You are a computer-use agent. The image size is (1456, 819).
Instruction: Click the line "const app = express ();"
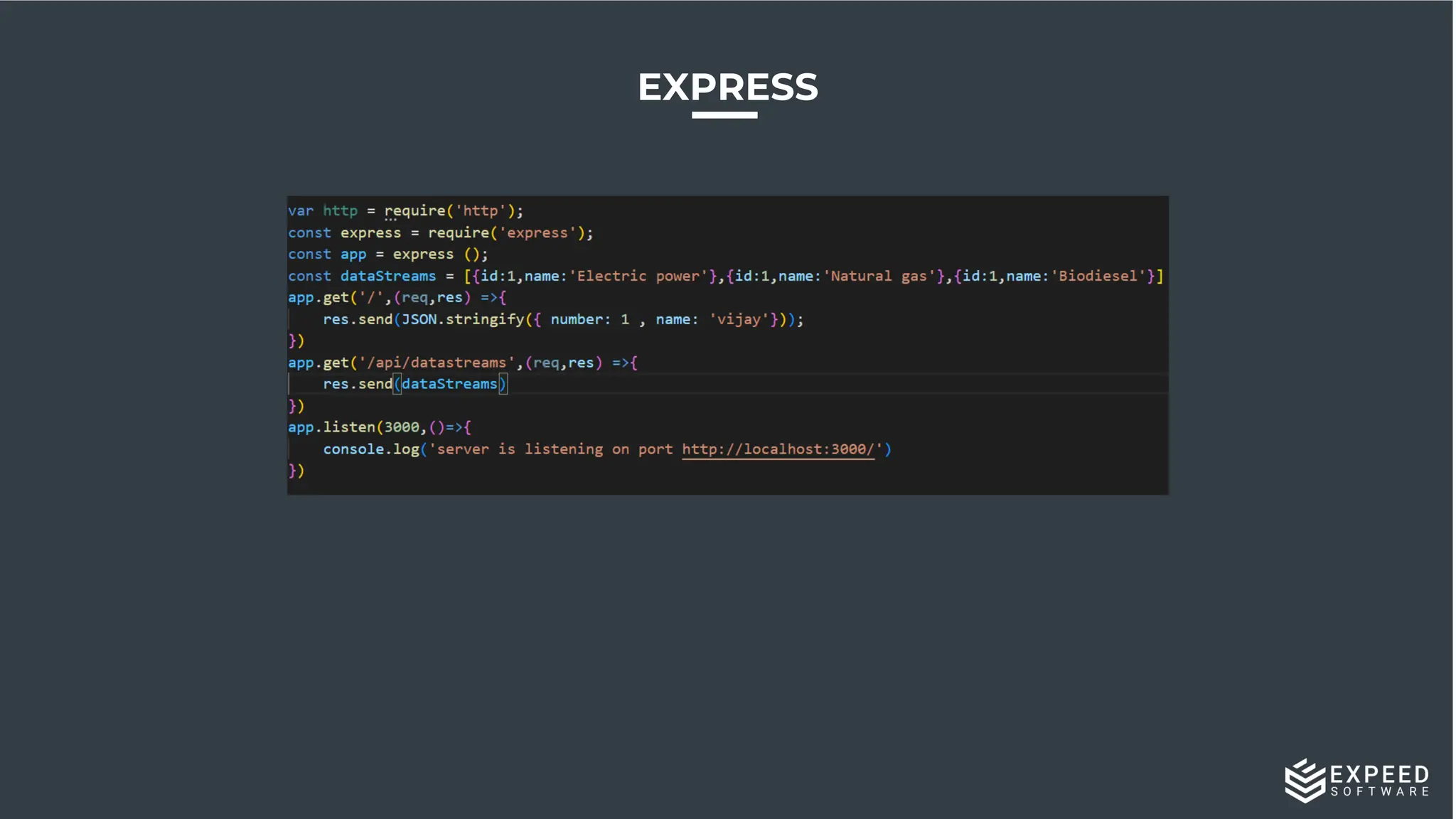coord(387,255)
